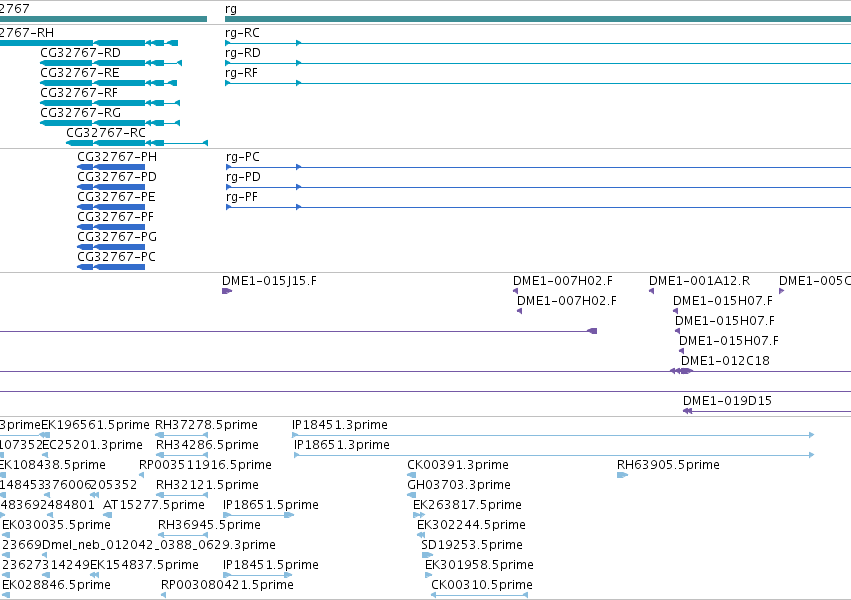Select EST EK302244.5prime
The width and height of the screenshot is (851, 600).
click(x=421, y=535)
